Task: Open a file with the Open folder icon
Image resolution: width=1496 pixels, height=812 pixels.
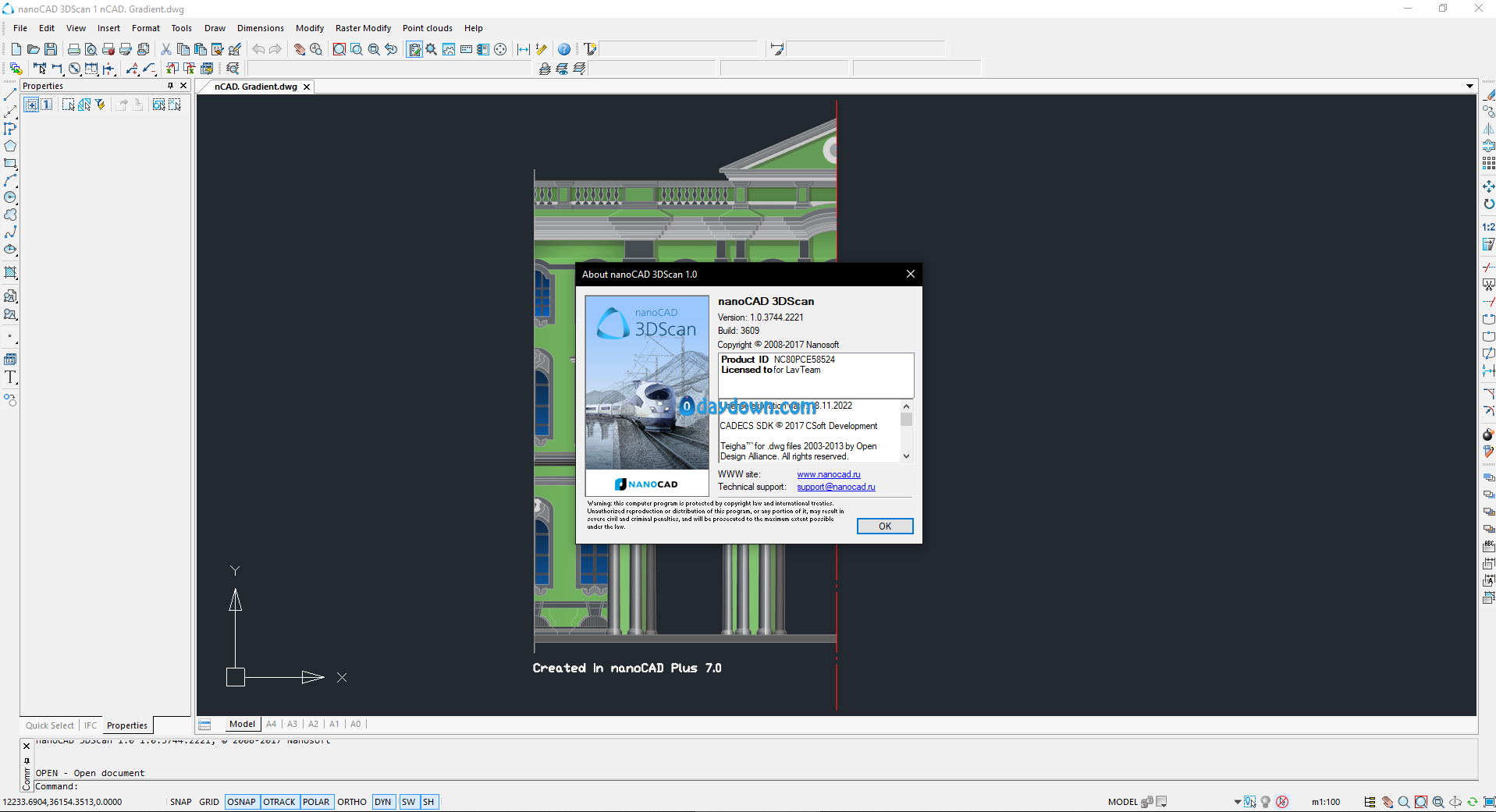Action: point(34,49)
